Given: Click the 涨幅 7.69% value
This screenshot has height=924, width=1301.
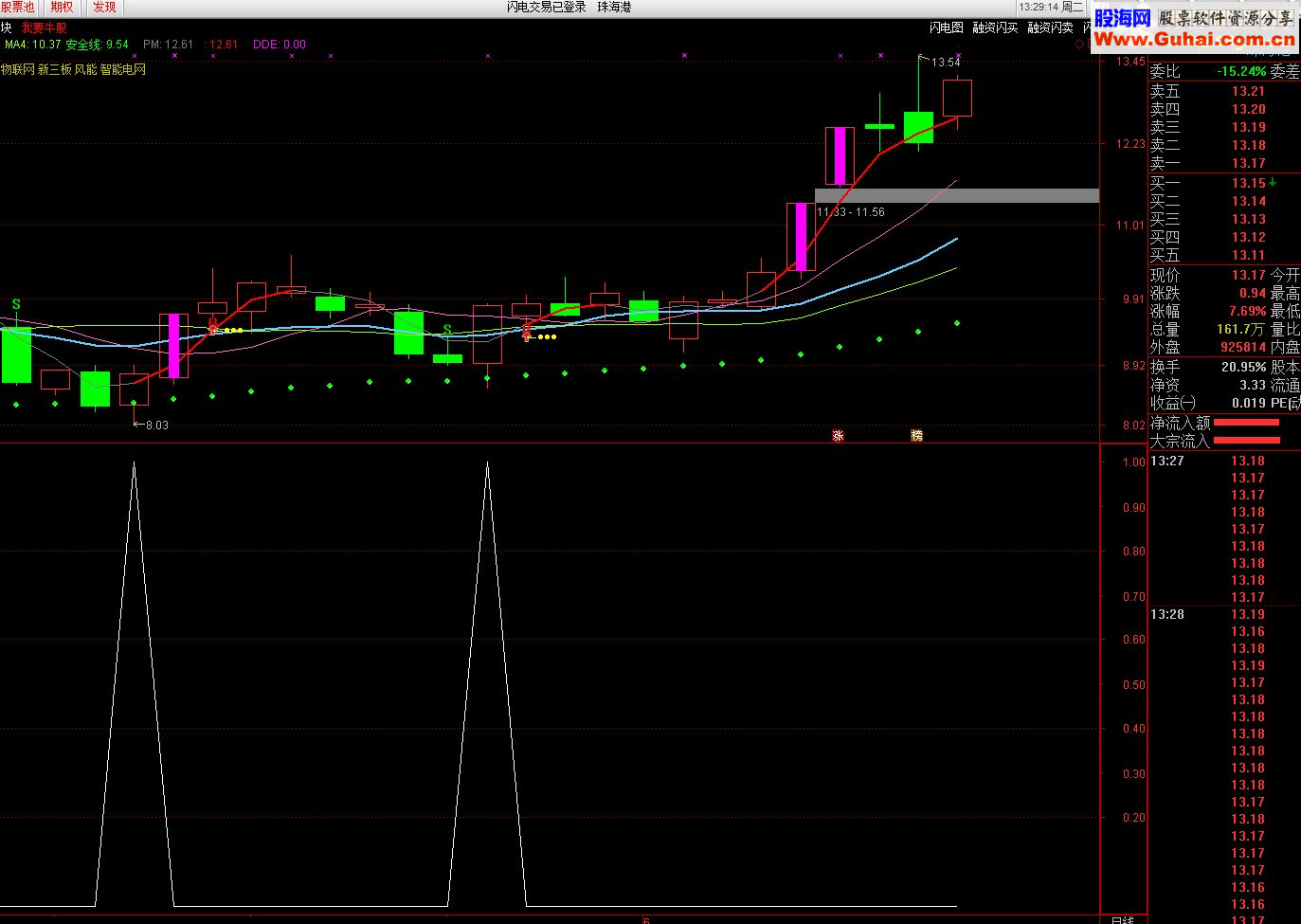Looking at the screenshot, I should coord(1247,311).
